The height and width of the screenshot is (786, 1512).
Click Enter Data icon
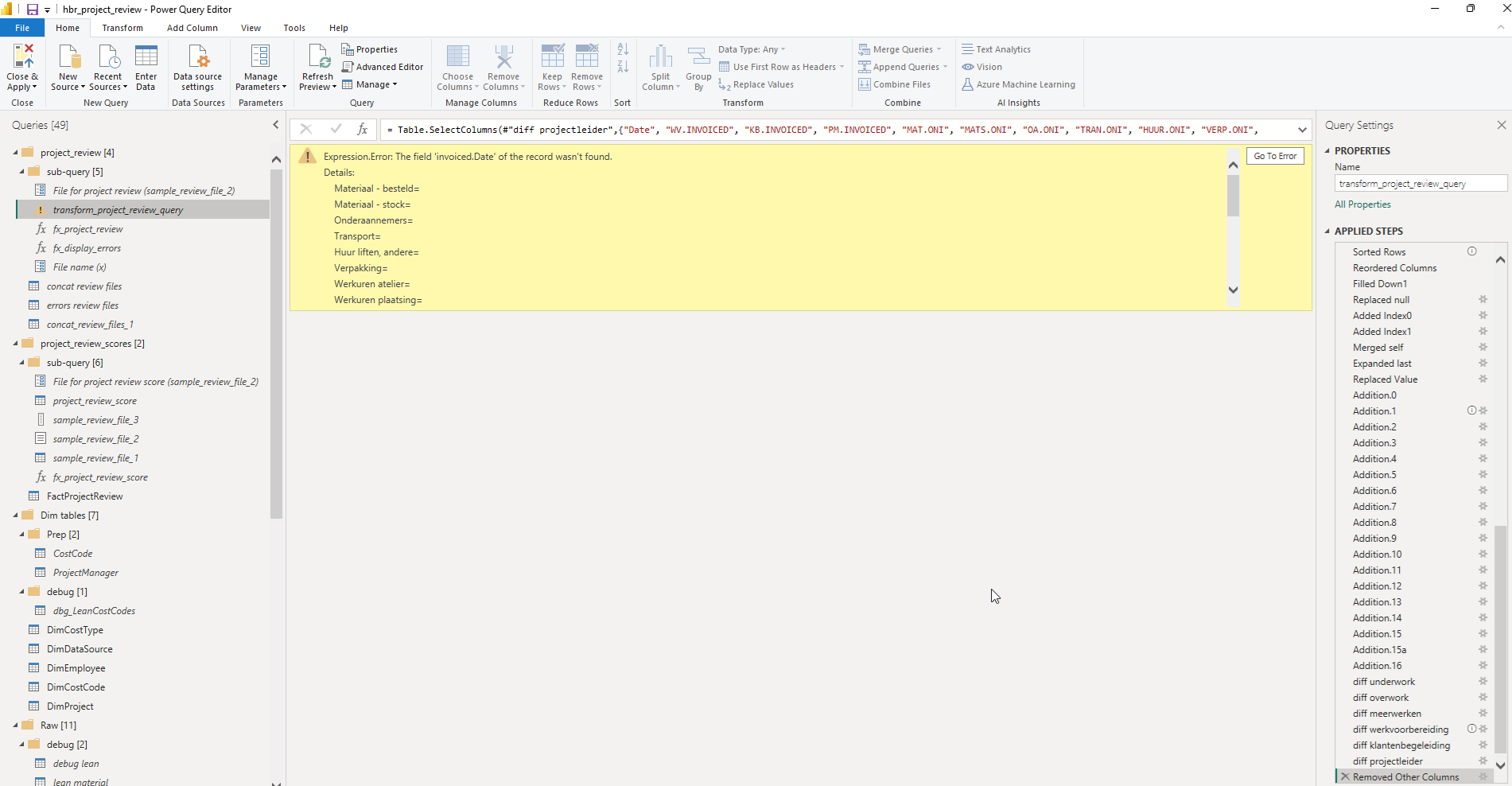146,56
